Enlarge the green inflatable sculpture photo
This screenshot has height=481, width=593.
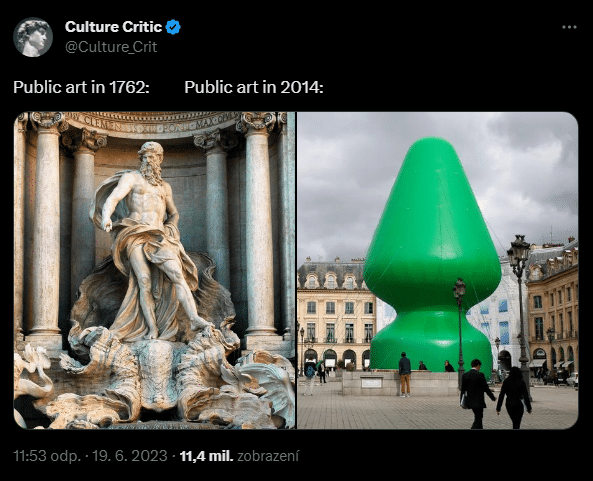coord(438,270)
